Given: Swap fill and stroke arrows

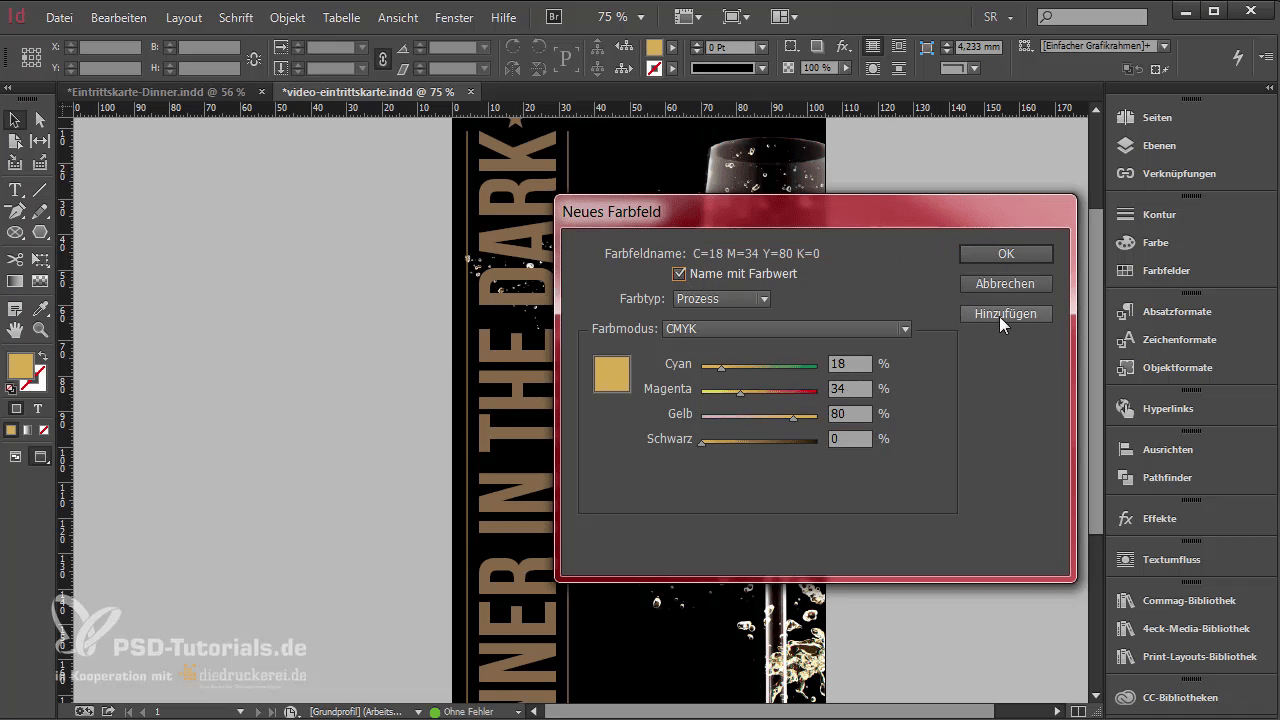Looking at the screenshot, I should [x=42, y=357].
